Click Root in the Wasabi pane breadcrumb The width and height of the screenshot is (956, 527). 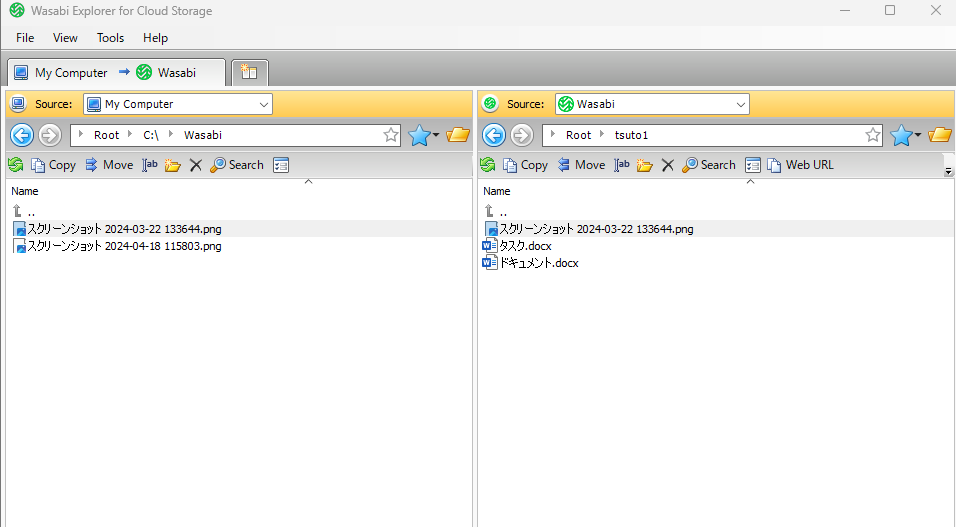pyautogui.click(x=579, y=135)
